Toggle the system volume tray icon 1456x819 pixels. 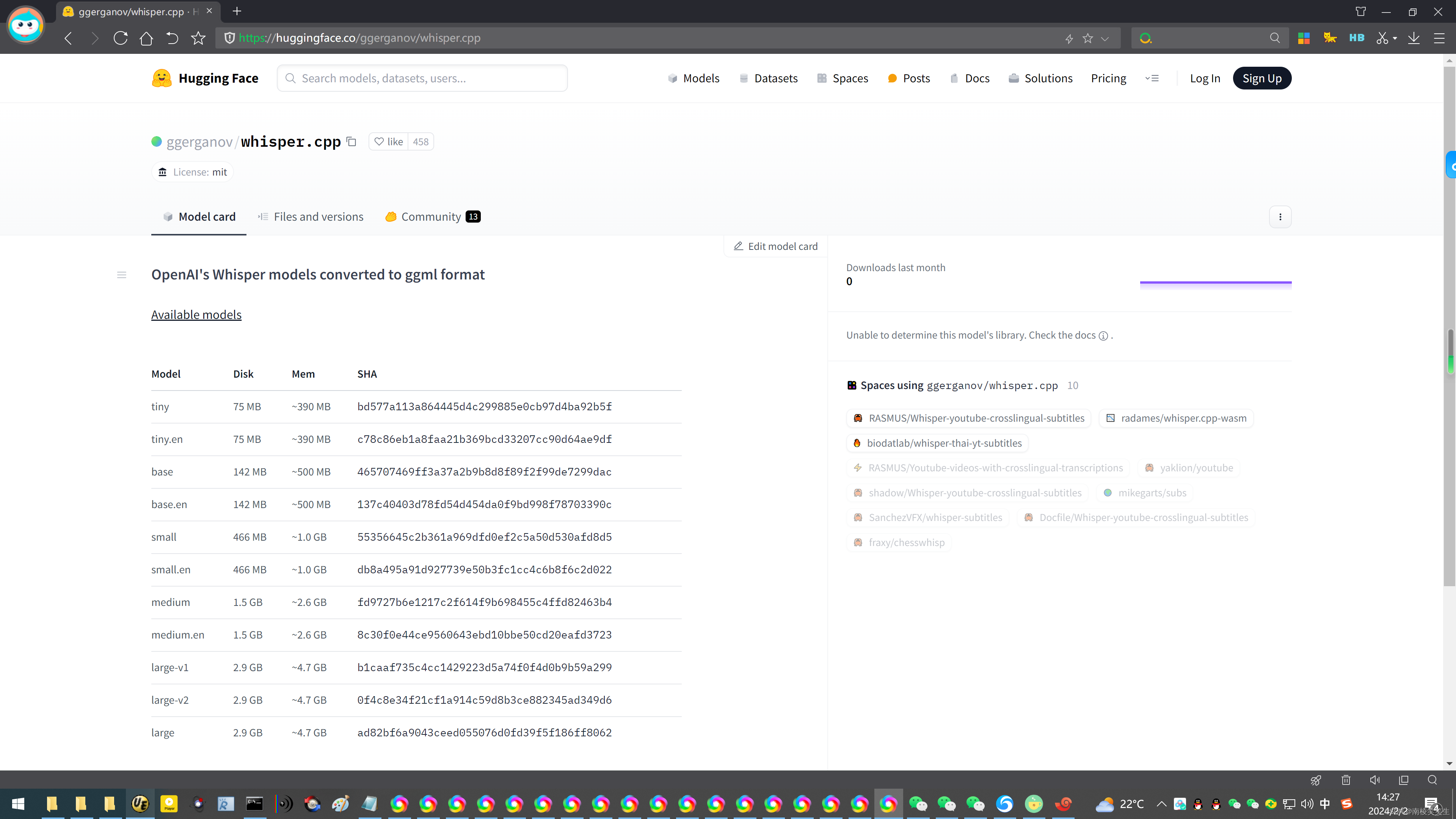coord(1307,804)
